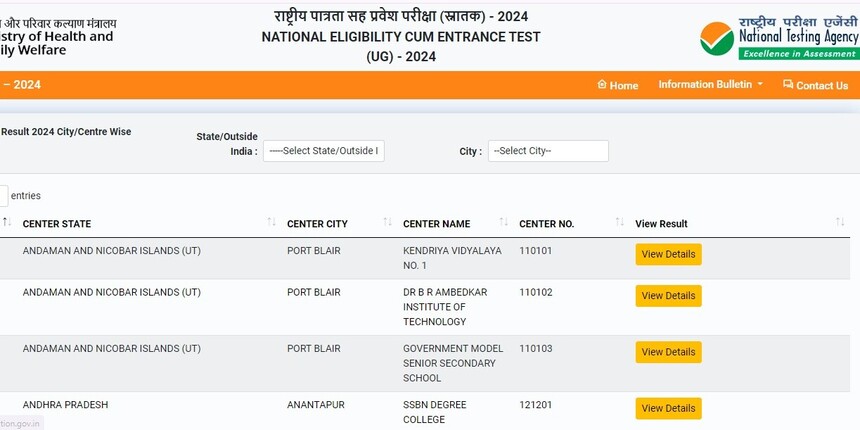View Details for center 110102

tap(669, 296)
